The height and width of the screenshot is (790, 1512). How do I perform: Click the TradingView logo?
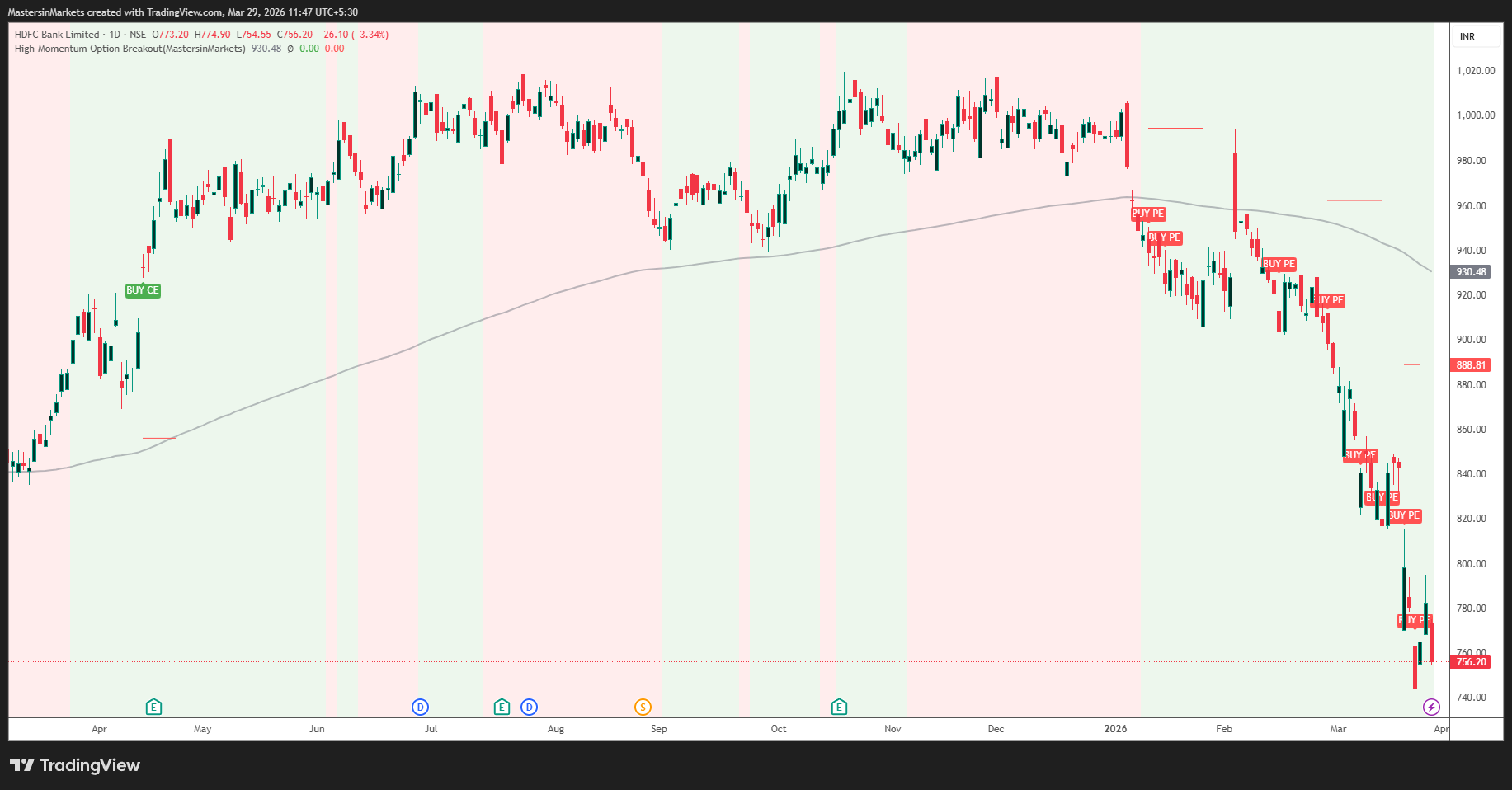click(75, 765)
